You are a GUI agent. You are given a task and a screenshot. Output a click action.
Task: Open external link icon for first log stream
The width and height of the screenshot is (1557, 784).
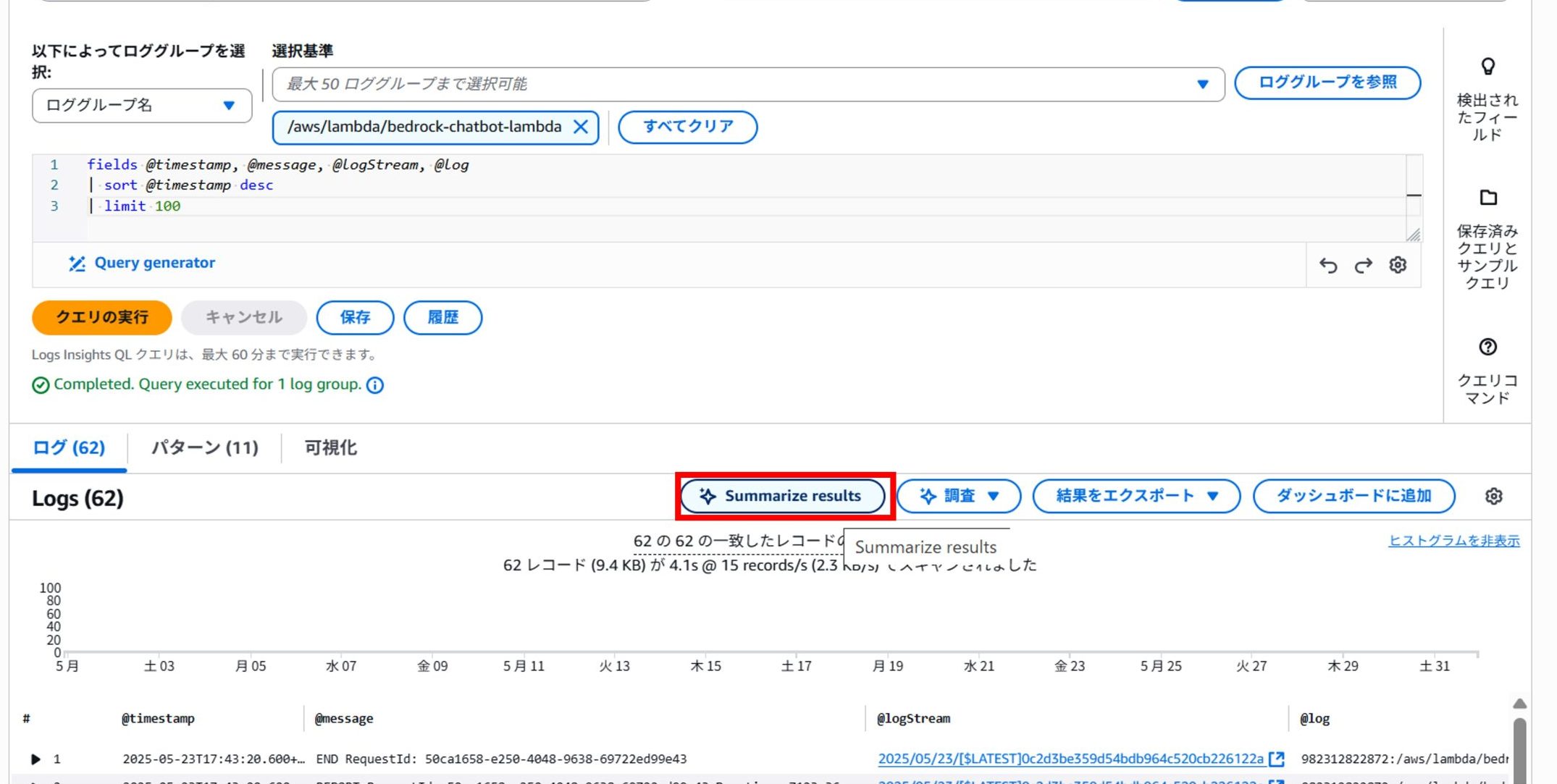(x=1277, y=759)
